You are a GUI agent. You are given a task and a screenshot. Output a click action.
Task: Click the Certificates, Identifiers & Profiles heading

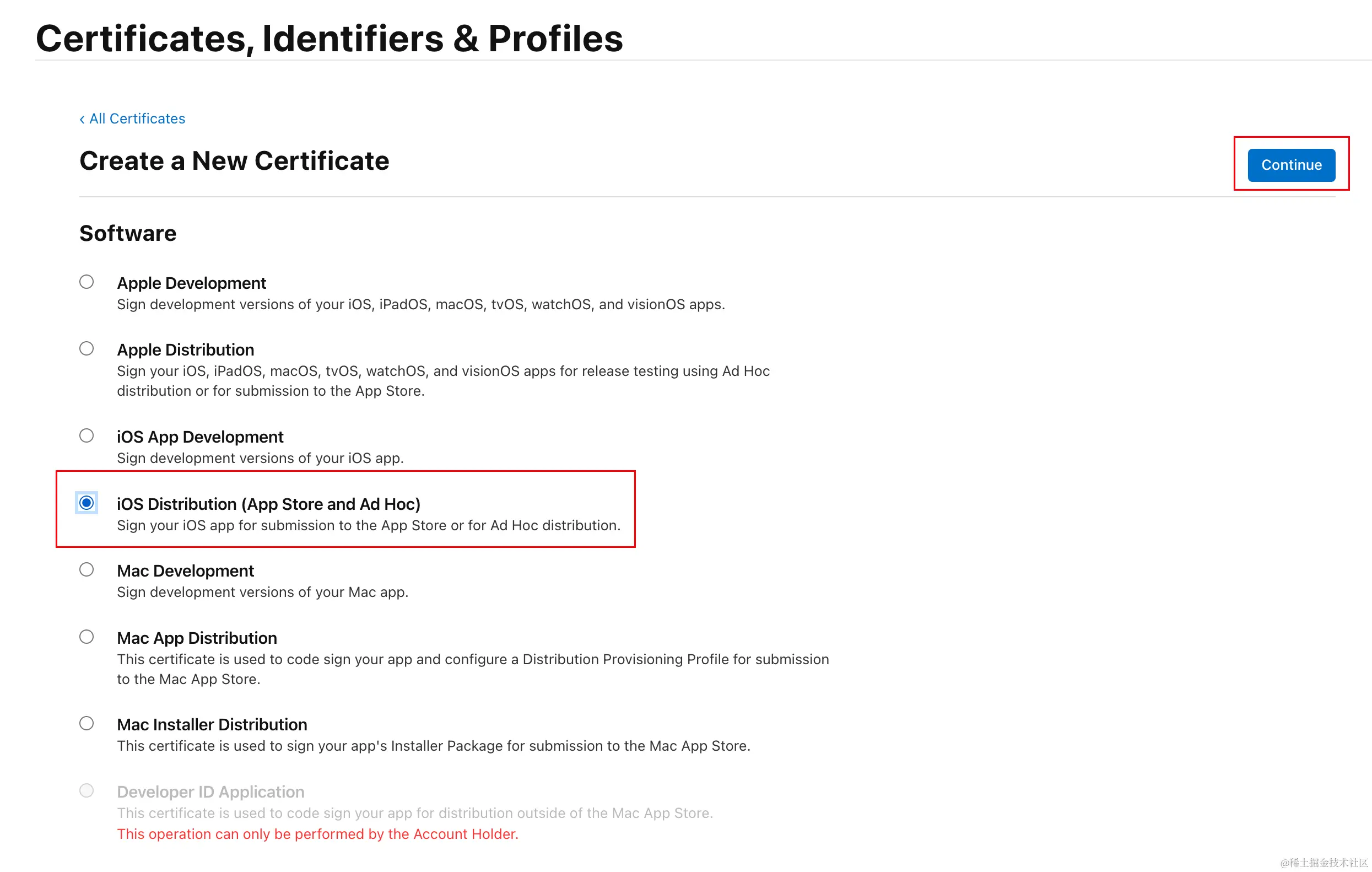[x=330, y=39]
